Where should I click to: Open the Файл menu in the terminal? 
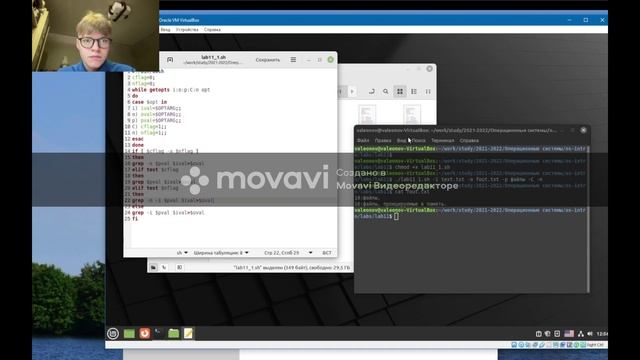[x=363, y=140]
